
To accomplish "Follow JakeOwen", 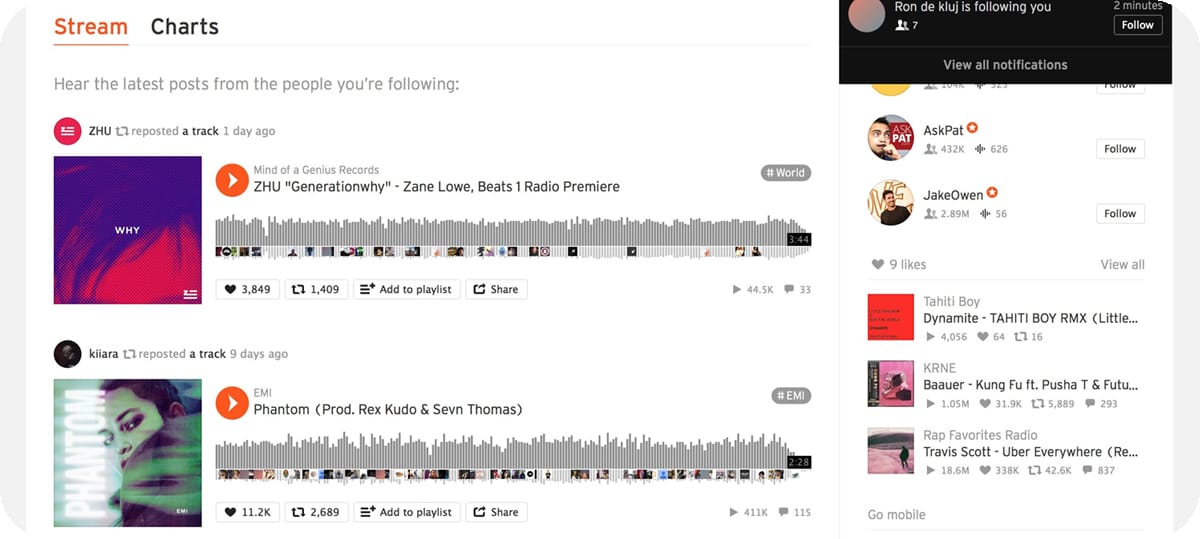I will 1120,214.
